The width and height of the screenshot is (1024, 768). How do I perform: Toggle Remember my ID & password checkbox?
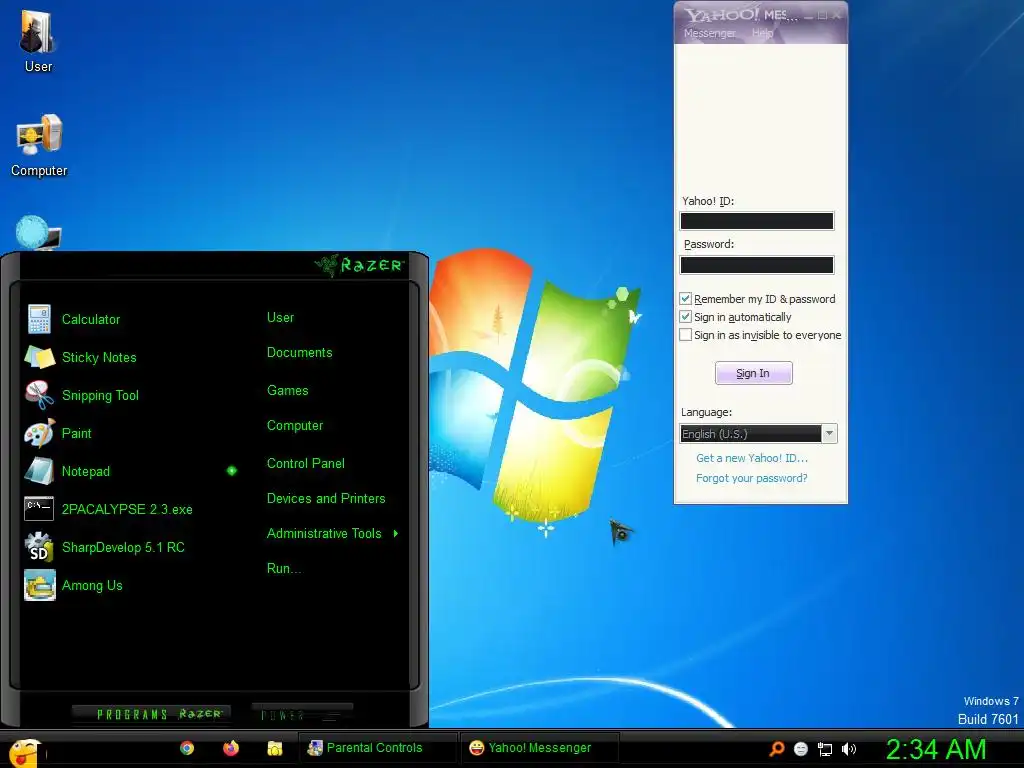coord(686,299)
